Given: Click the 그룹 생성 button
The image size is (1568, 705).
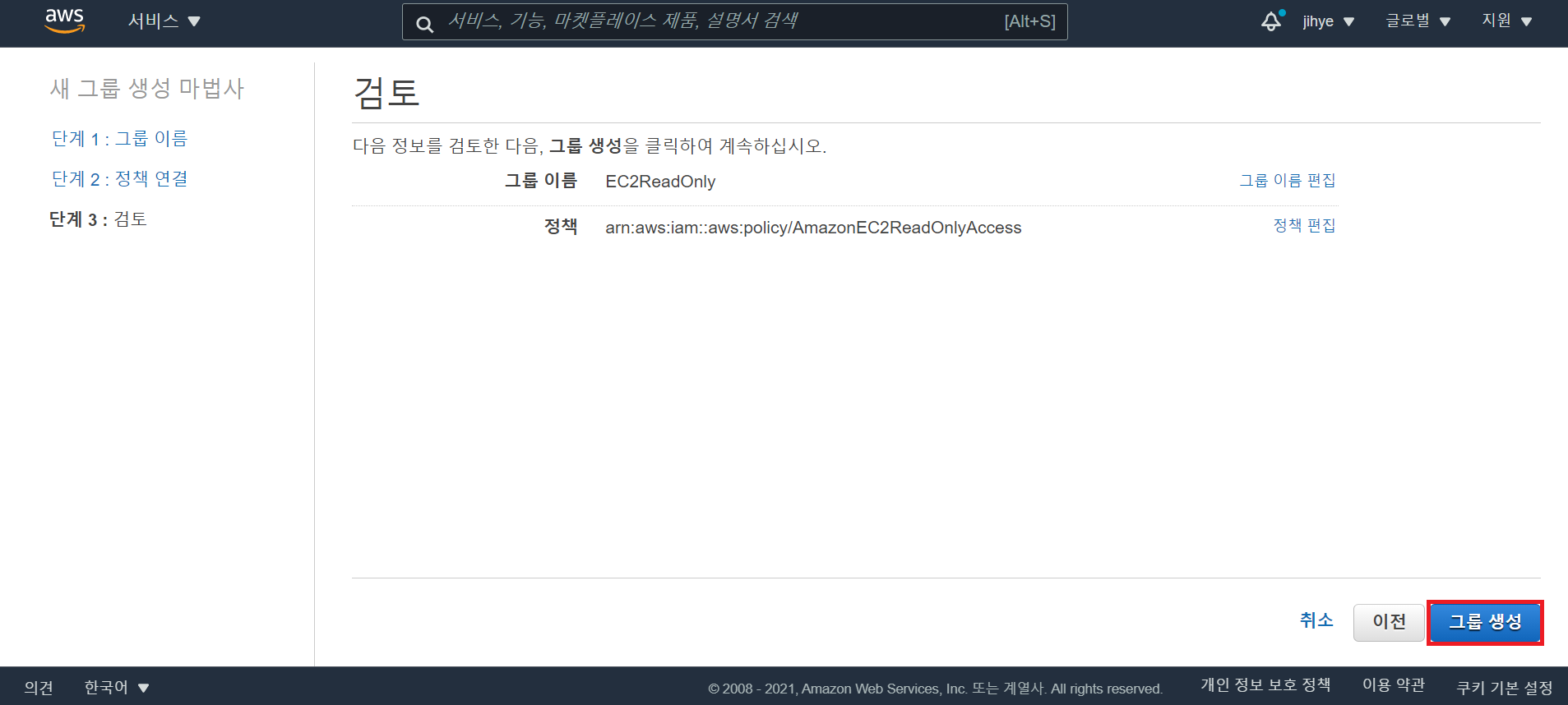Looking at the screenshot, I should point(1485,622).
